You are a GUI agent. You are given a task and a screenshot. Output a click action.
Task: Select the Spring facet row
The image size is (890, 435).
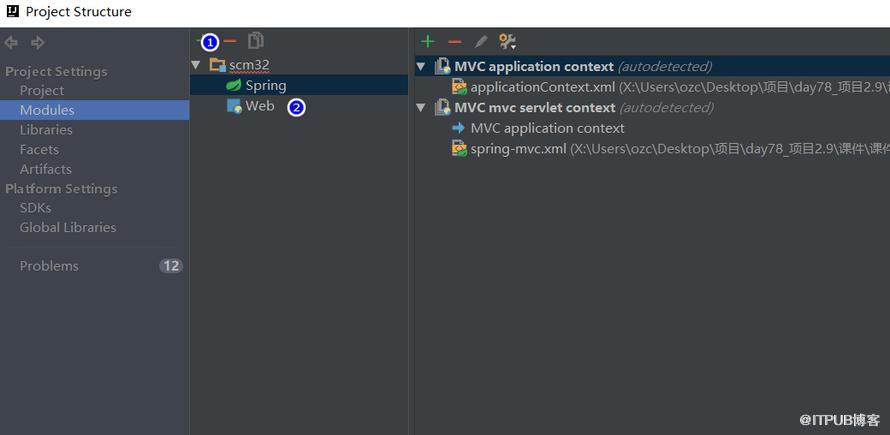click(x=299, y=85)
